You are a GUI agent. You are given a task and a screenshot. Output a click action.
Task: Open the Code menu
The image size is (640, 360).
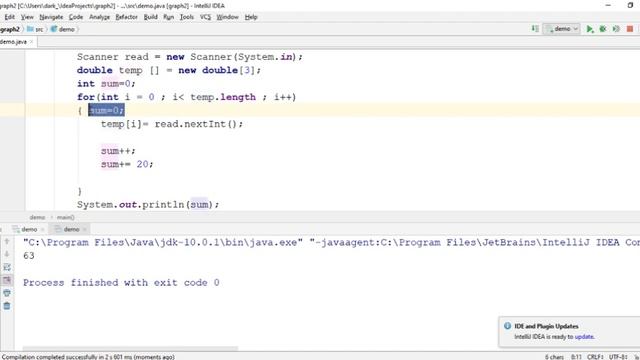tap(76, 17)
